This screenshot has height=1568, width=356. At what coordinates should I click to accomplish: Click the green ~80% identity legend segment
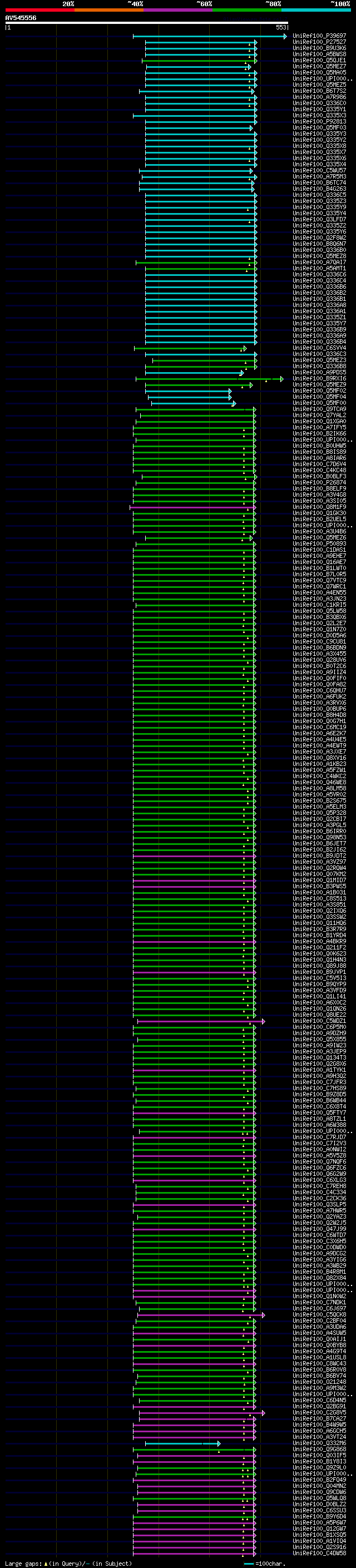coord(247,11)
